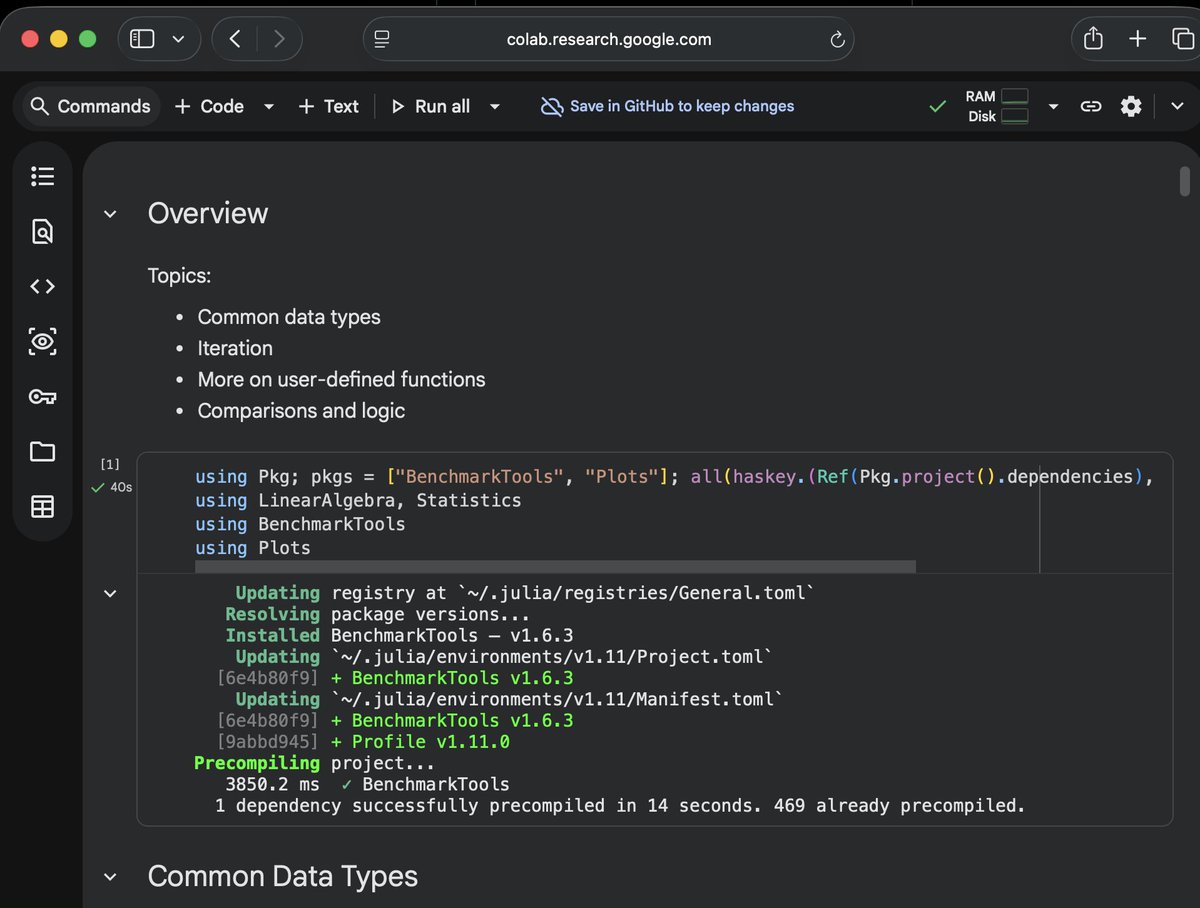Open the sidebar toggle dropdown arrow
The height and width of the screenshot is (908, 1200).
[179, 40]
